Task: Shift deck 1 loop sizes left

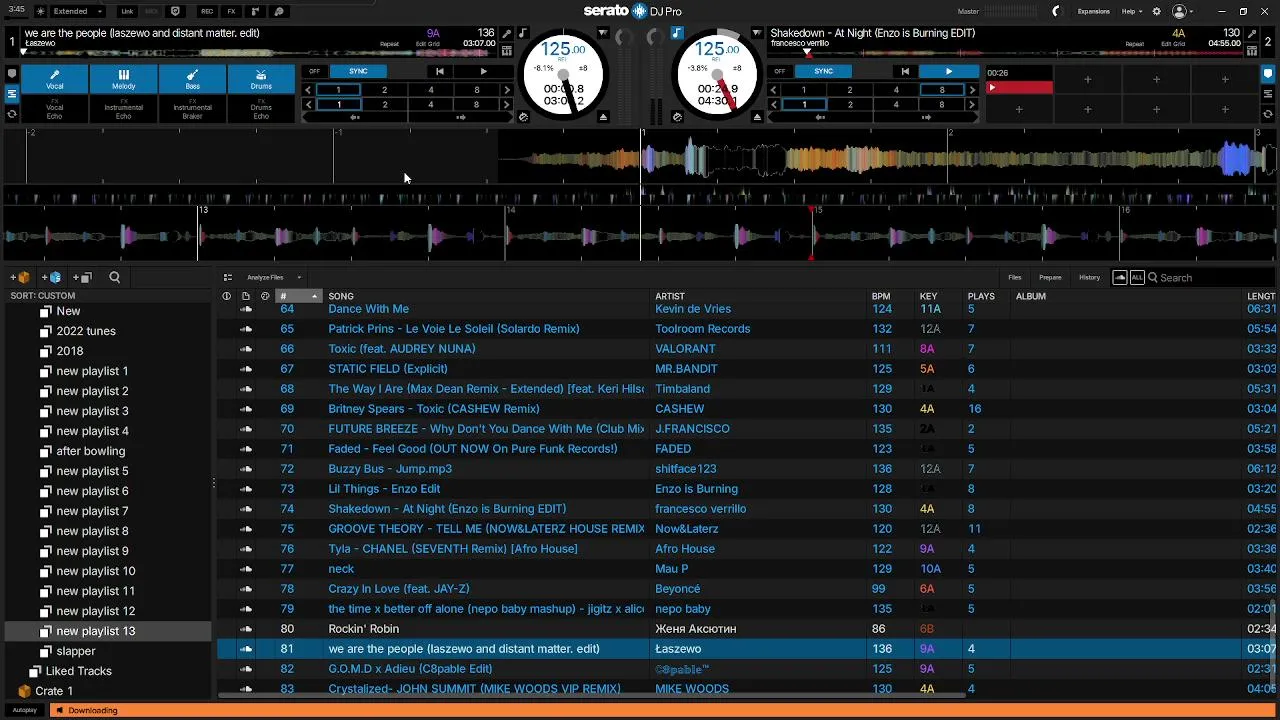Action: [x=308, y=90]
